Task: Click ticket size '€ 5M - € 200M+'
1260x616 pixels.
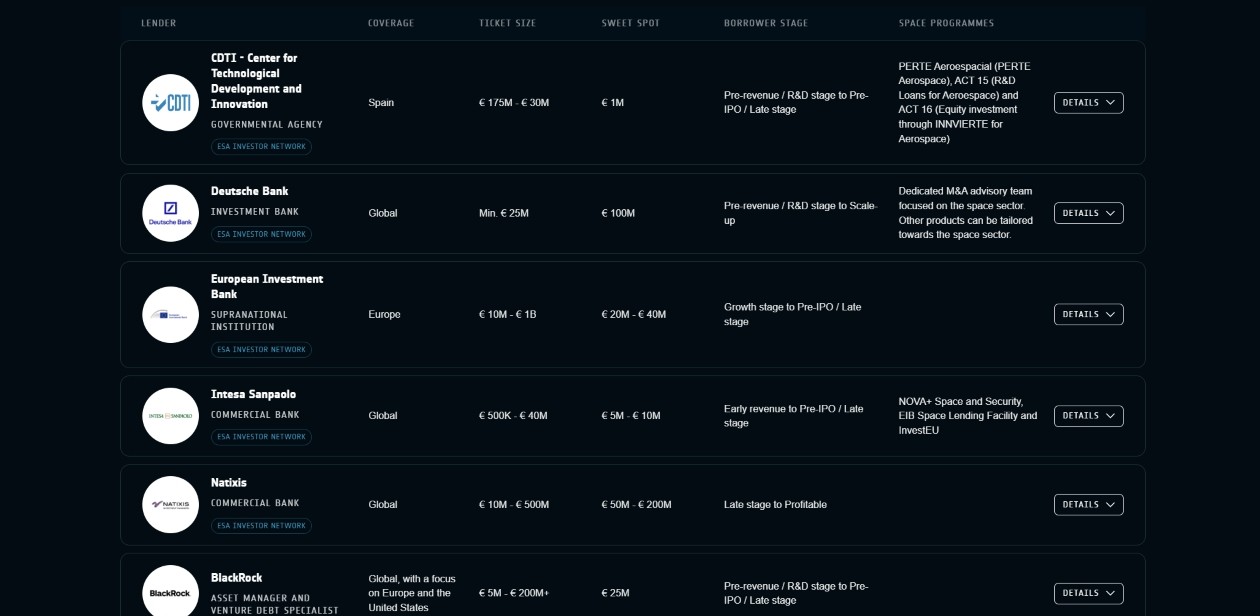Action: 514,593
